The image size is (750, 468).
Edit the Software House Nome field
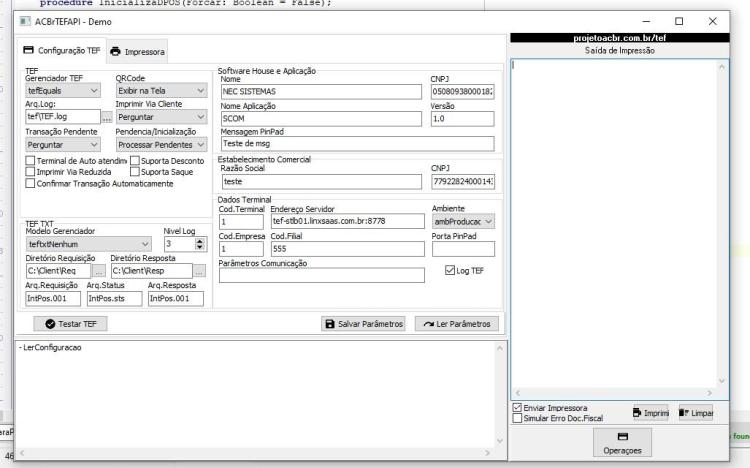pos(321,91)
